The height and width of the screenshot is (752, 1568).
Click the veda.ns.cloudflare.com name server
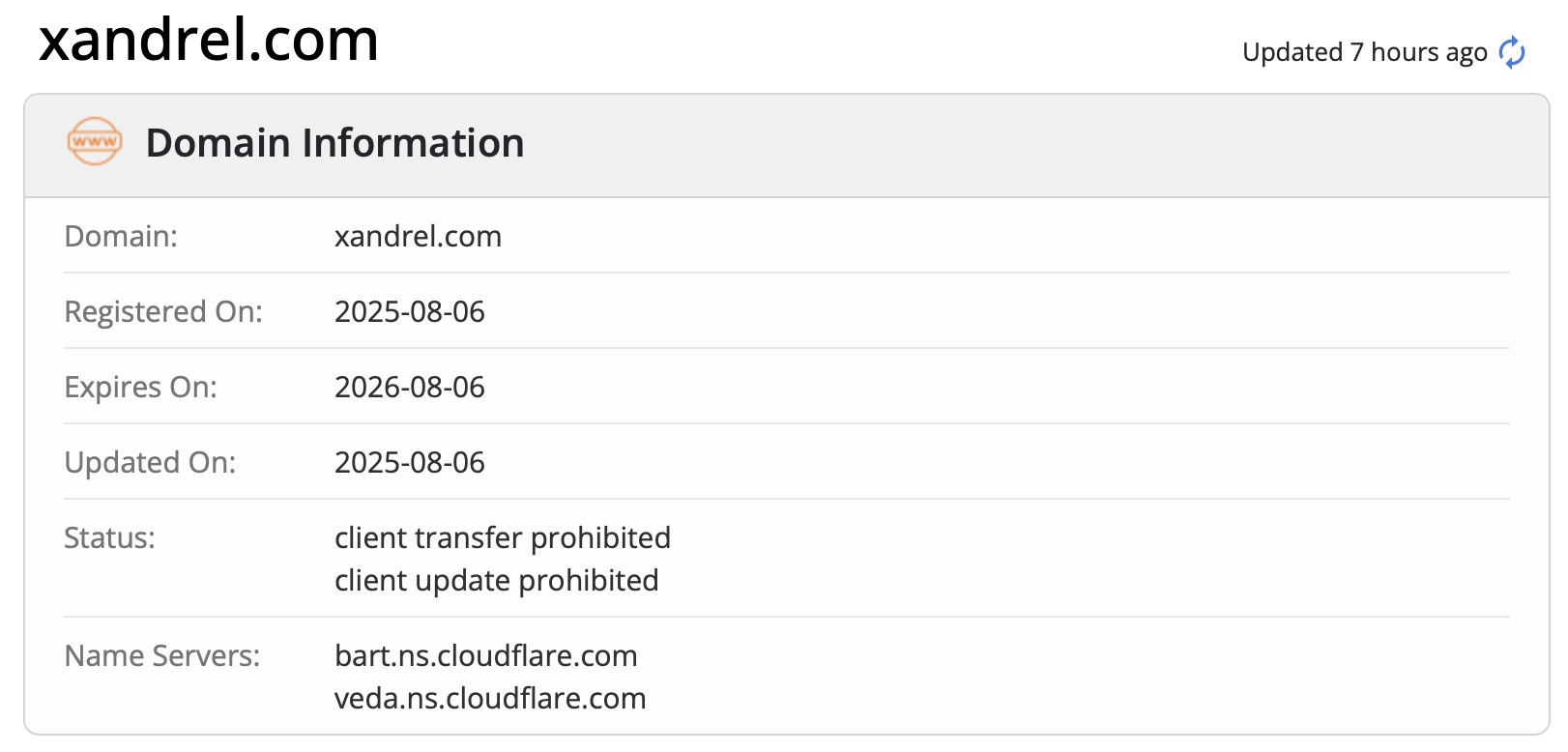click(490, 699)
